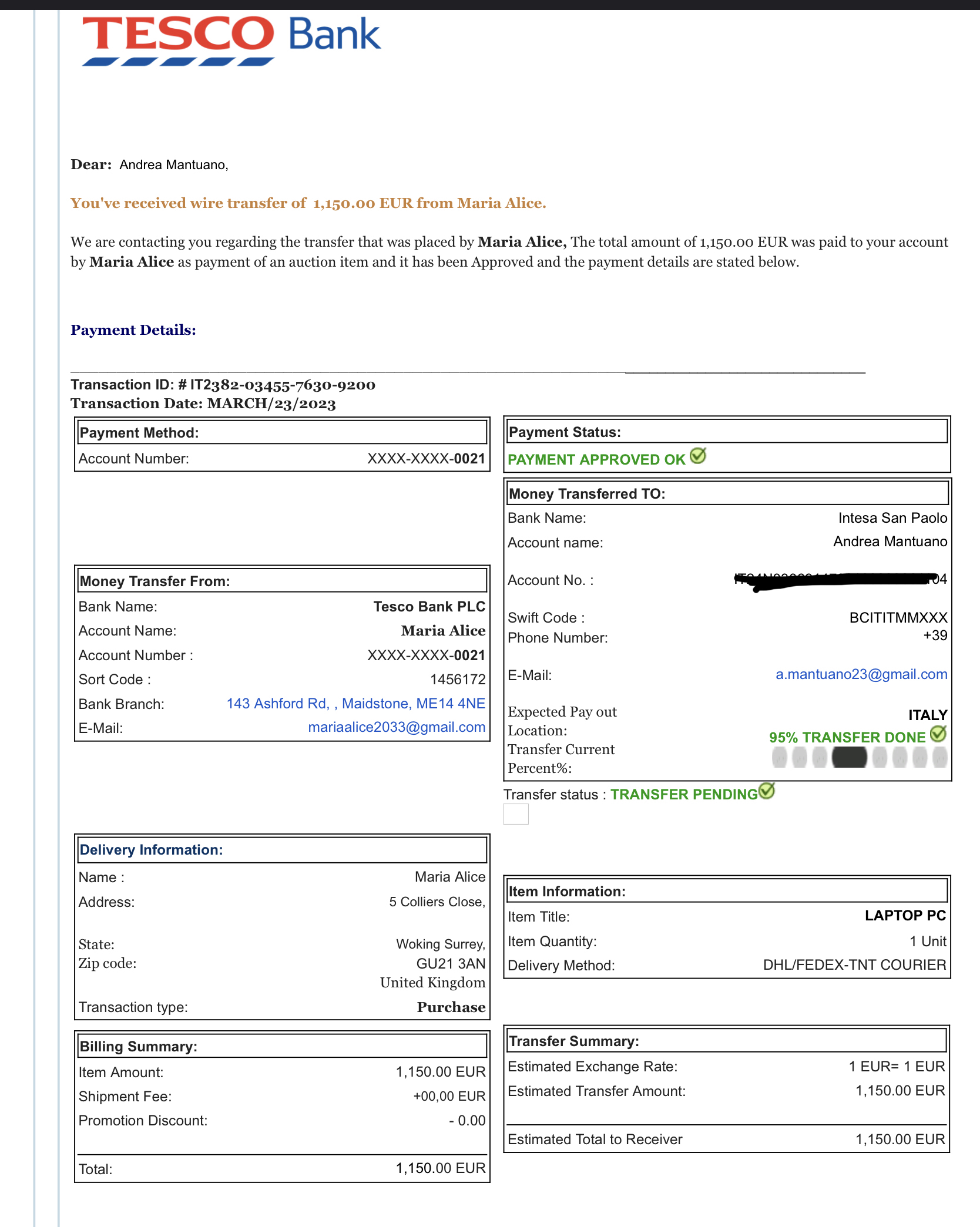Click checkmark icon beside TRANSFER PENDING

click(x=767, y=791)
